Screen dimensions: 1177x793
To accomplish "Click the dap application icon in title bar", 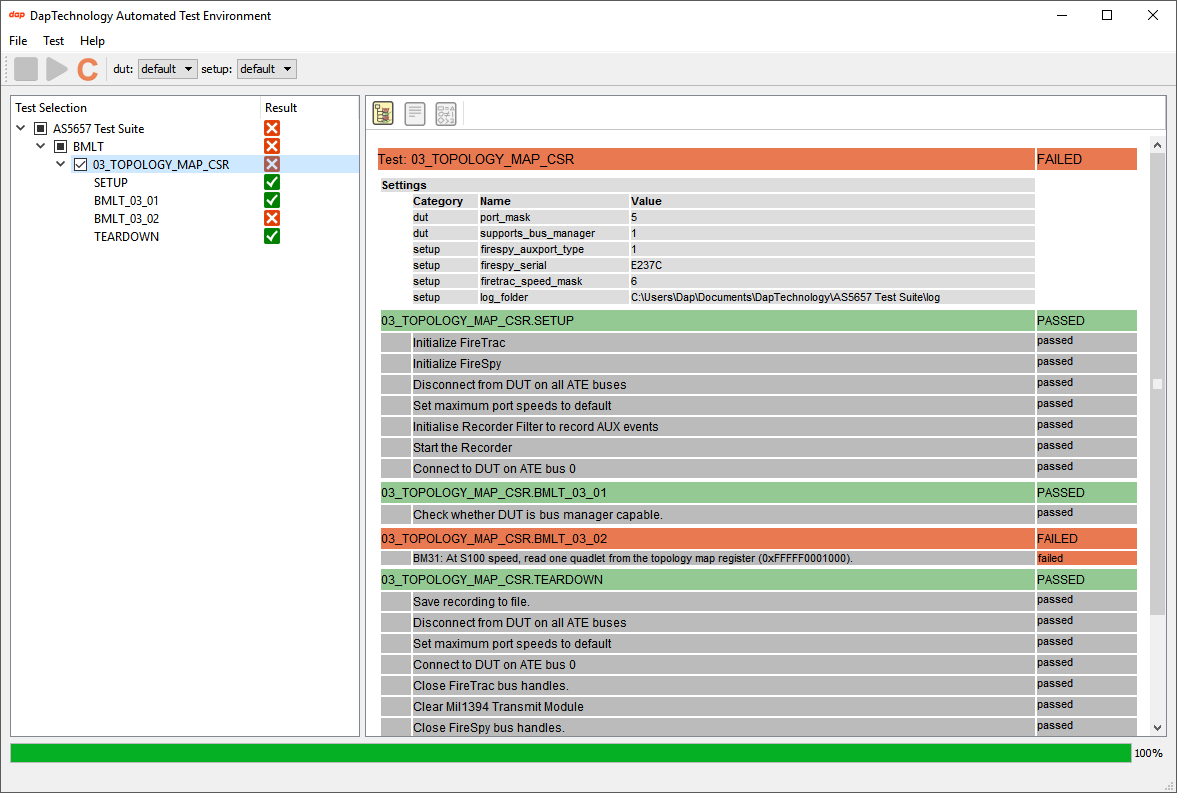I will coord(17,15).
